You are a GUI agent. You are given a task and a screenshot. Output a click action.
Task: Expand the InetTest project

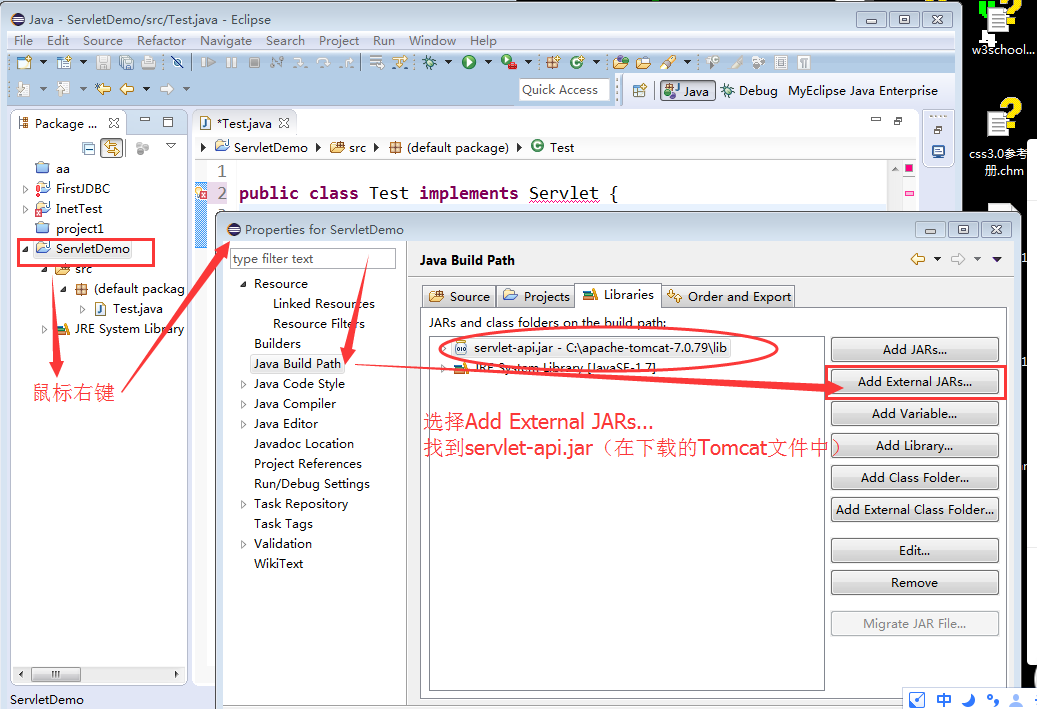pos(25,209)
